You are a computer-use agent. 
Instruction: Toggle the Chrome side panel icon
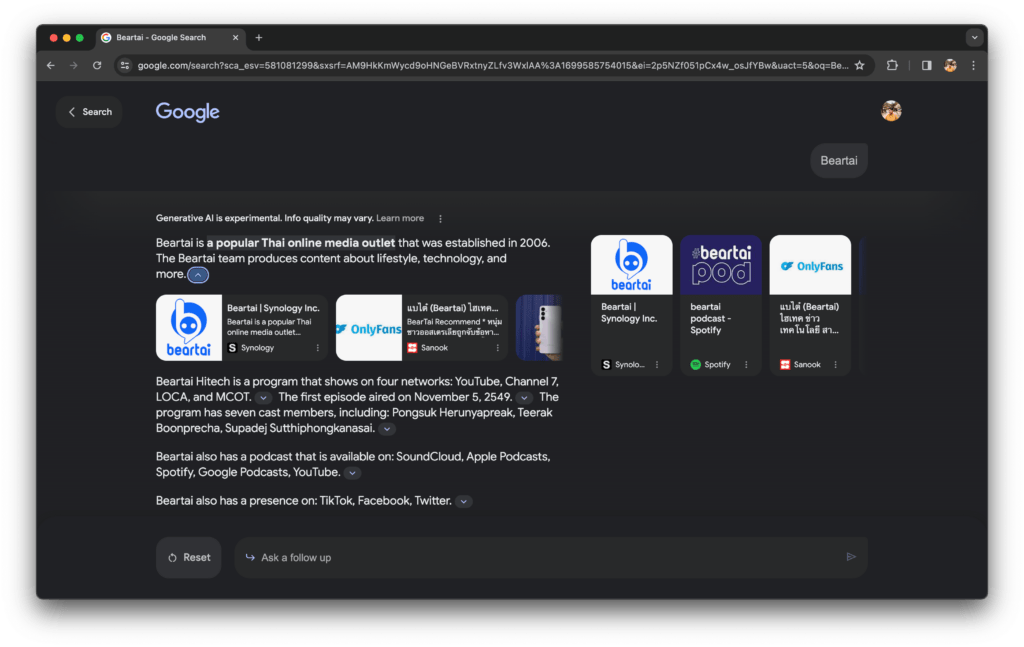[x=926, y=65]
